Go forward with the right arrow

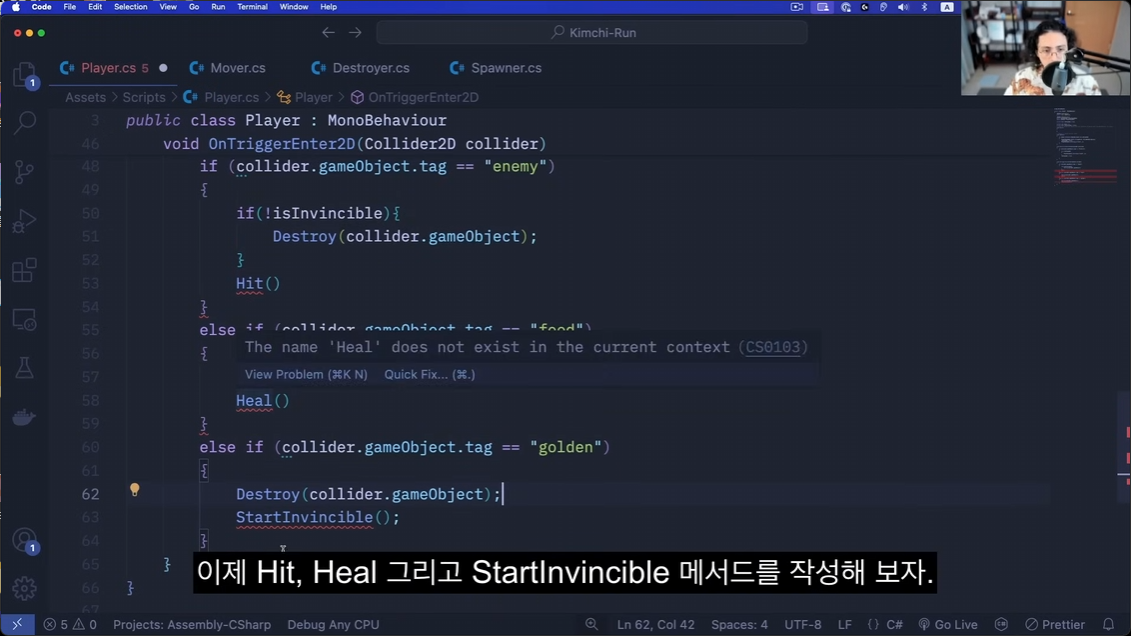pos(355,32)
